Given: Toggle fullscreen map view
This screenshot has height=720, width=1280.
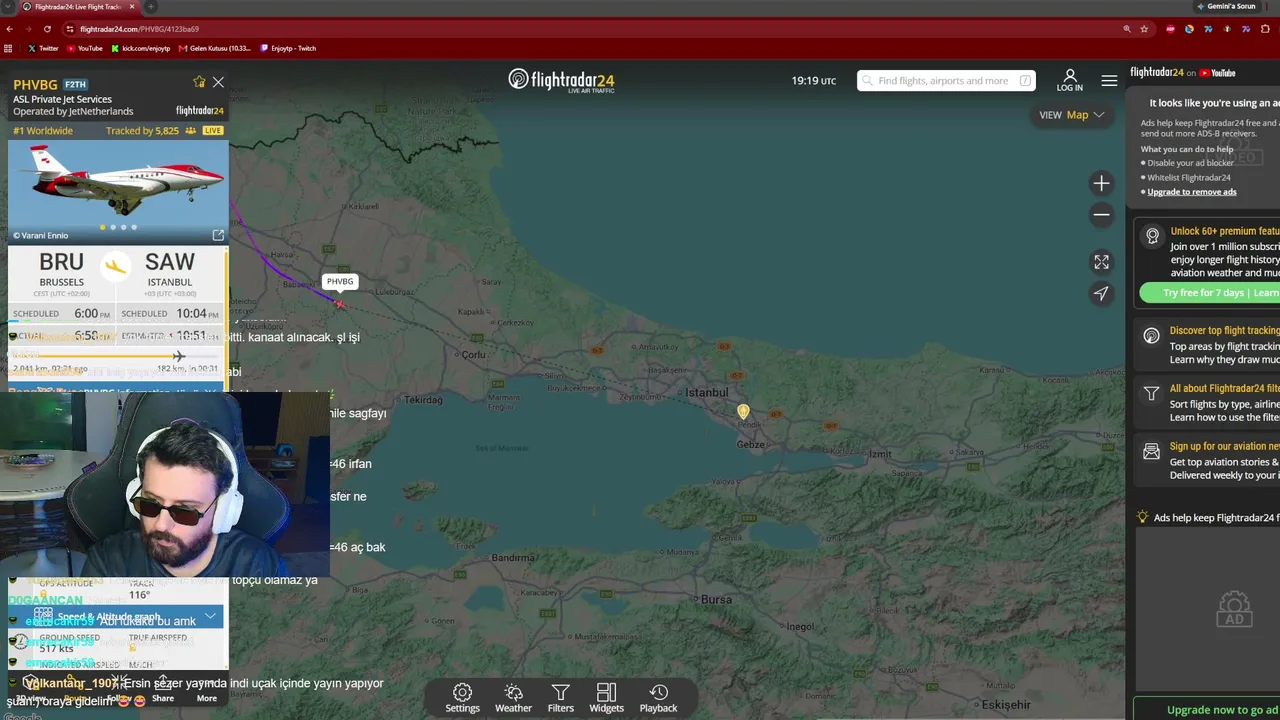Looking at the screenshot, I should (1101, 262).
